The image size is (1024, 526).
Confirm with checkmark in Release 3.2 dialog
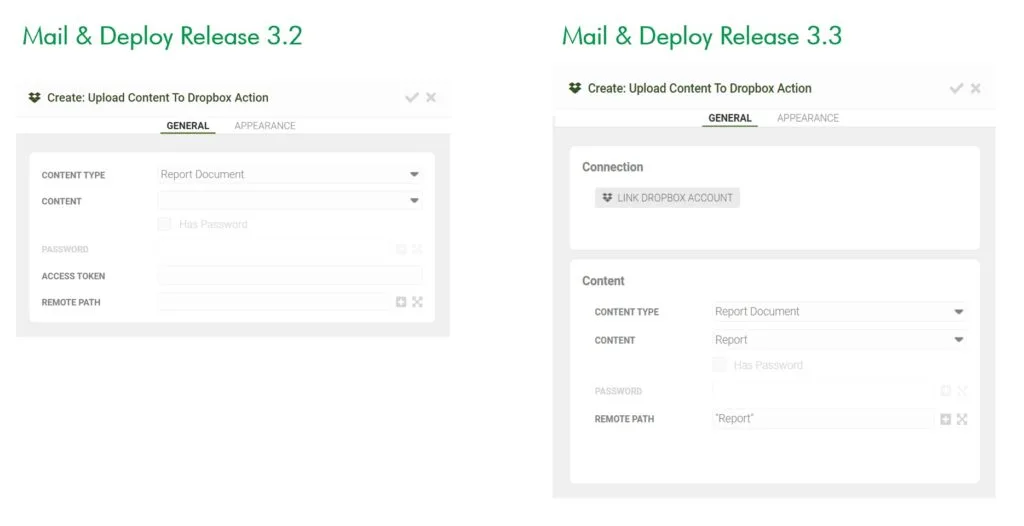click(411, 97)
